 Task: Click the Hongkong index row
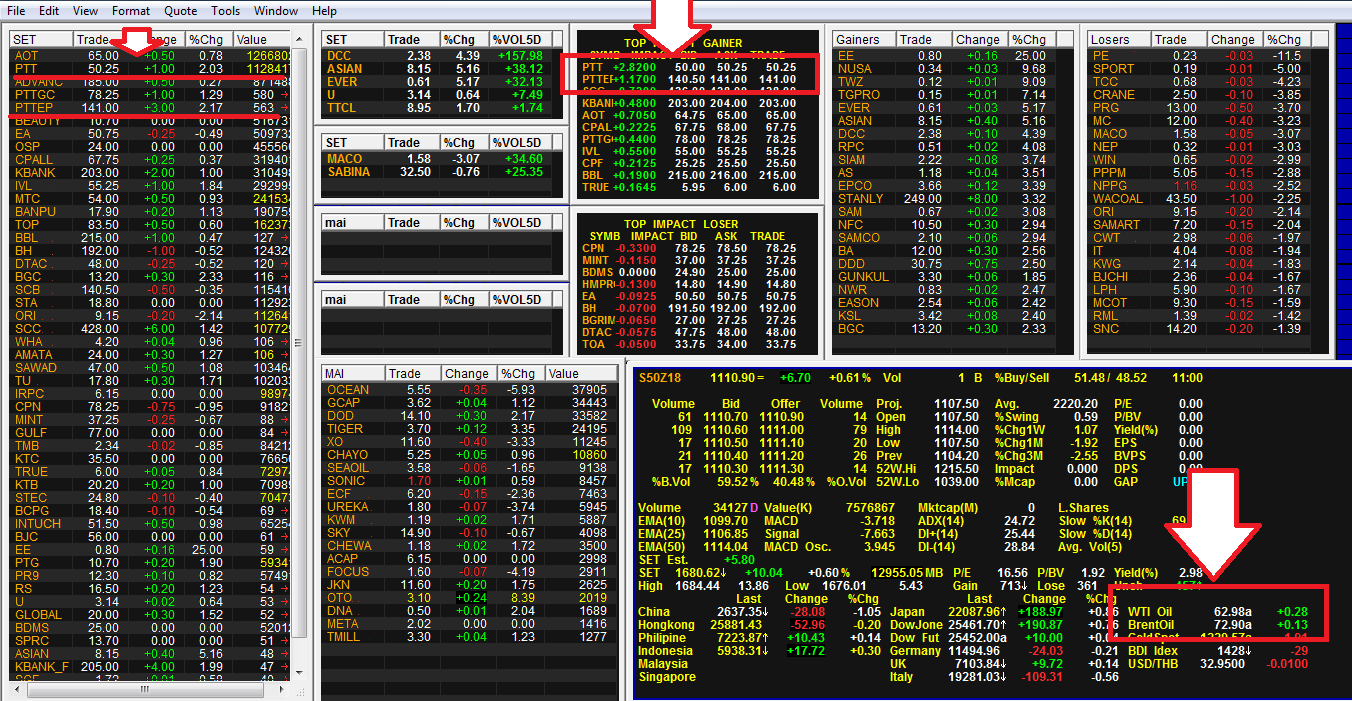(760, 624)
